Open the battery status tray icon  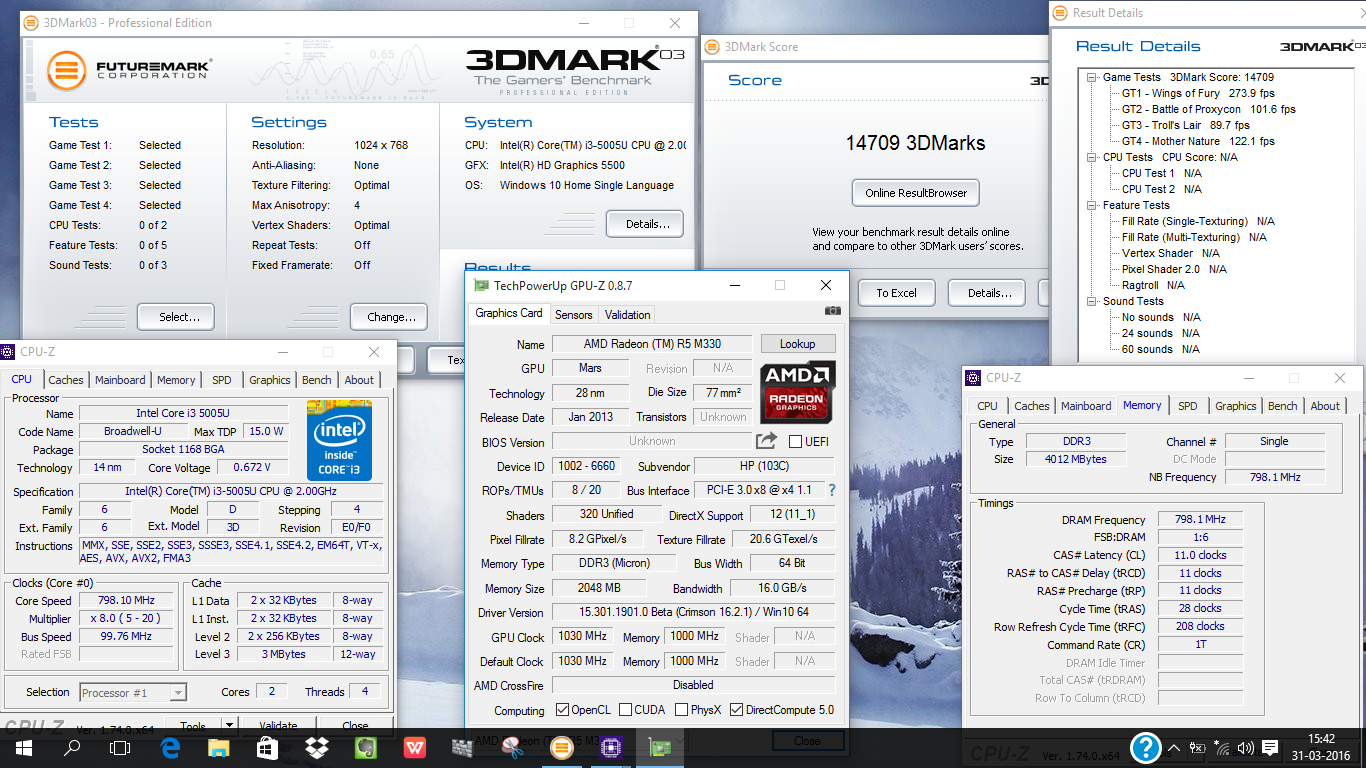coord(1197,747)
